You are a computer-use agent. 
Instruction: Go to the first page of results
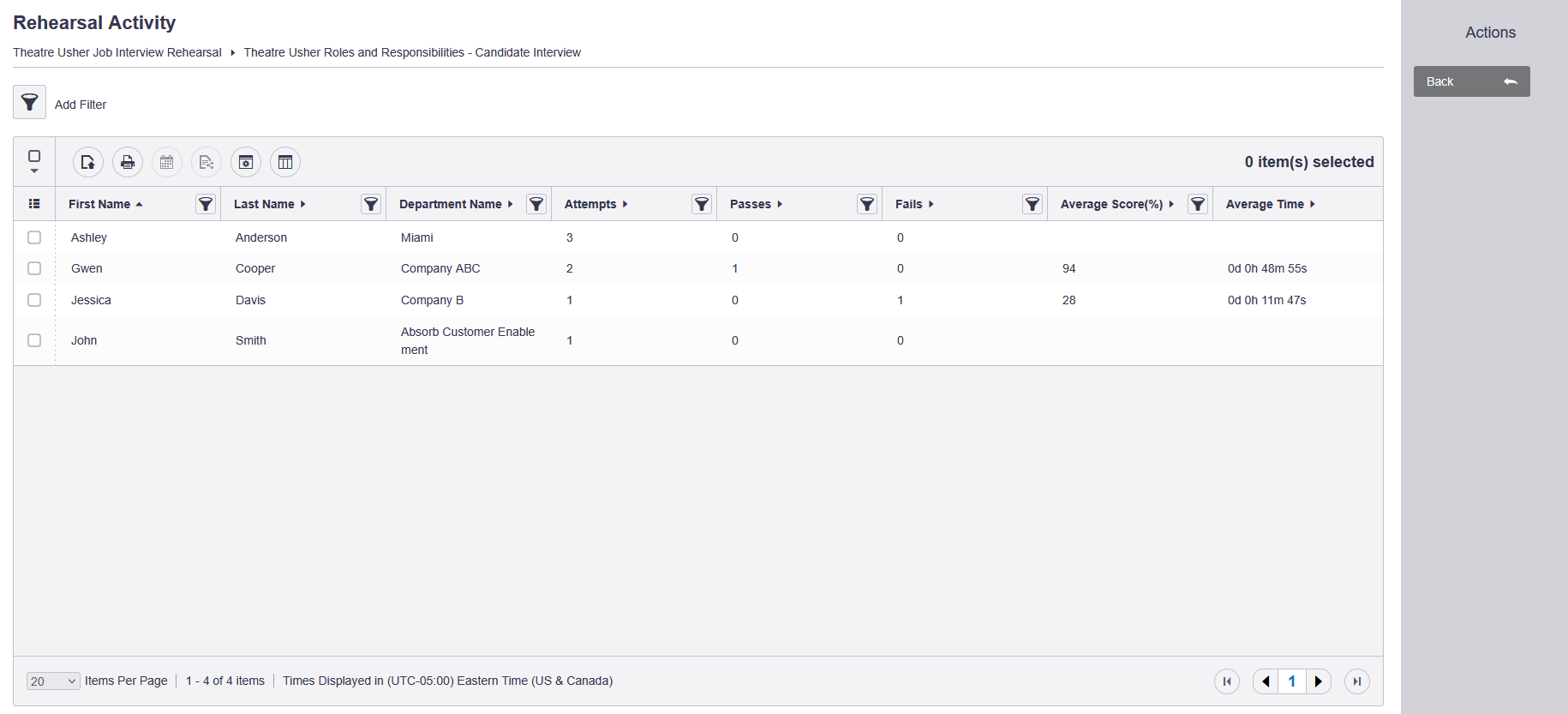pyautogui.click(x=1227, y=681)
